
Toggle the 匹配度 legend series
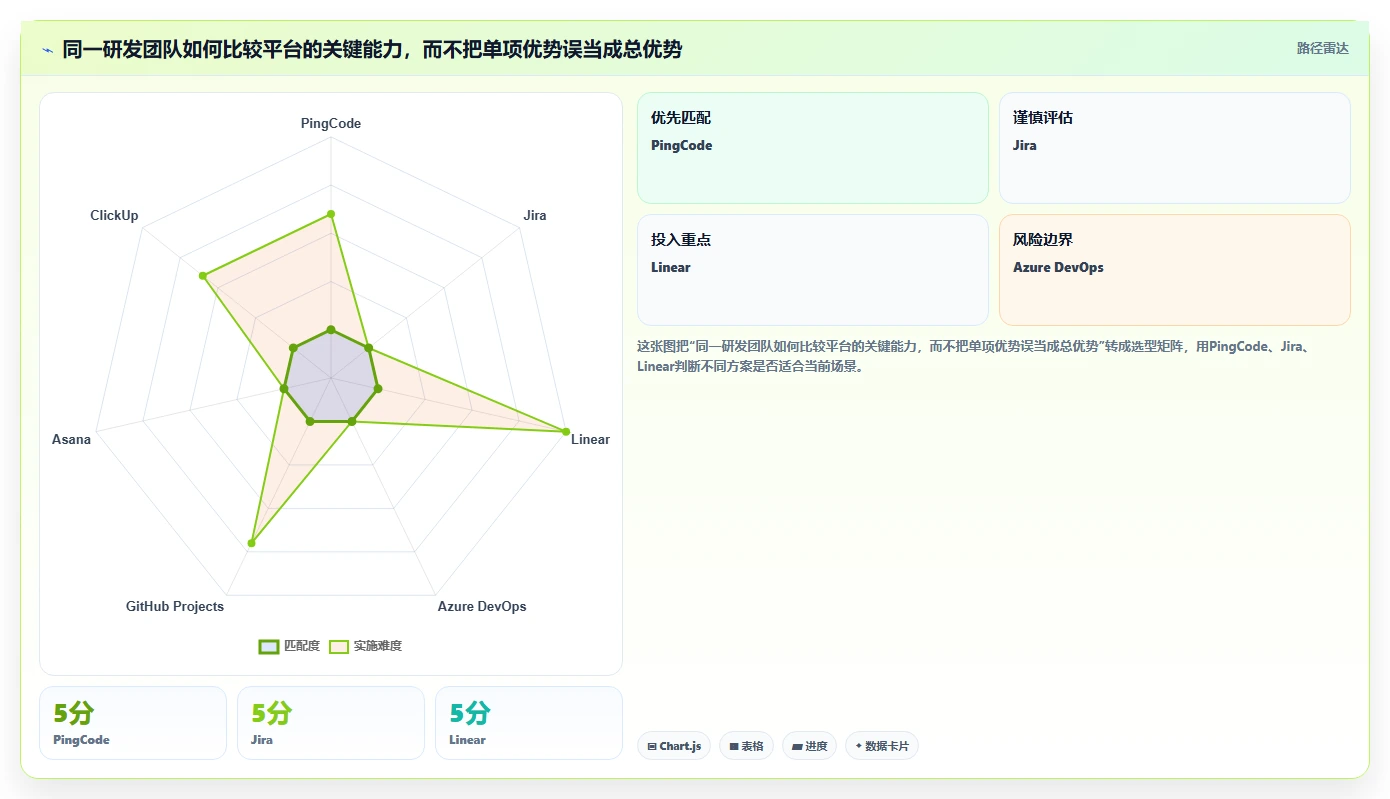(x=289, y=646)
